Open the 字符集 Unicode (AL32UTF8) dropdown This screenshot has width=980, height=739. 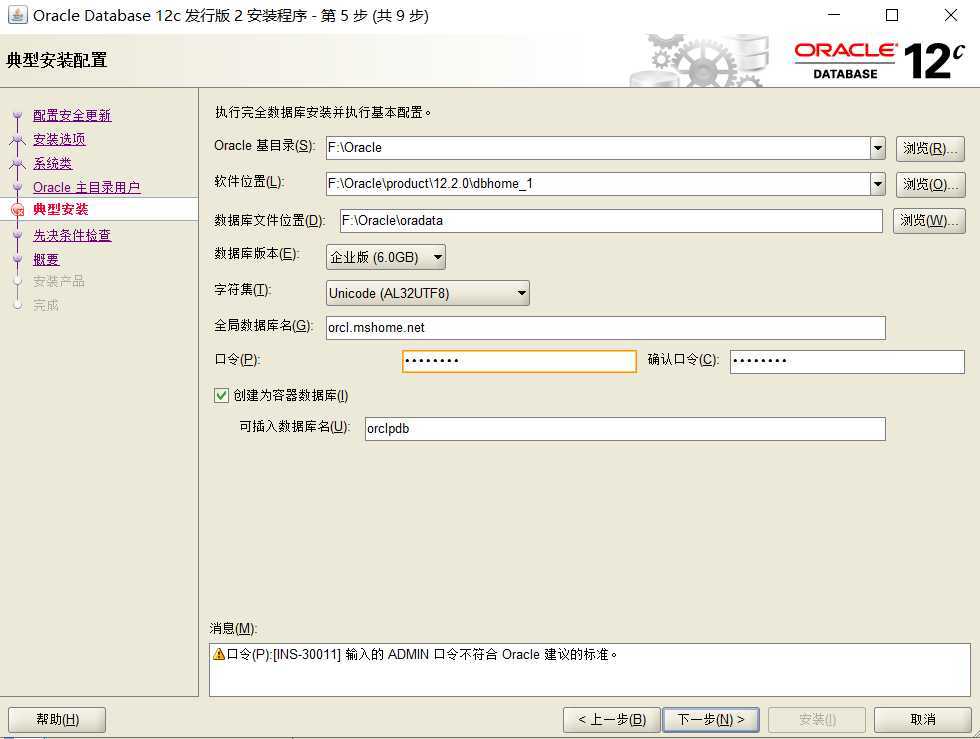click(x=428, y=293)
